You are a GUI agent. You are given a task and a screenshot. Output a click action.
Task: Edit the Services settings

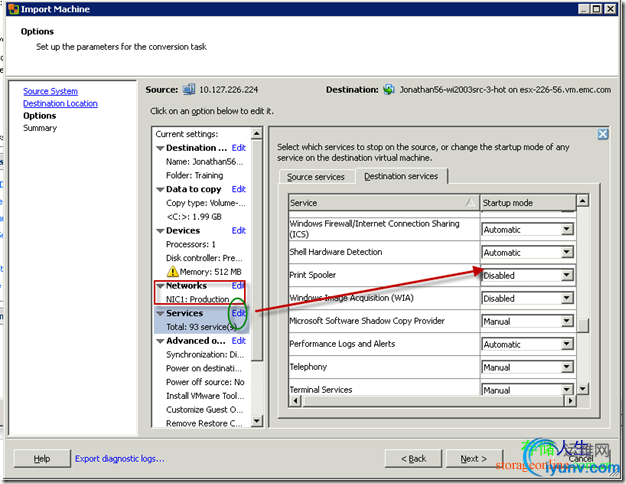coord(238,313)
